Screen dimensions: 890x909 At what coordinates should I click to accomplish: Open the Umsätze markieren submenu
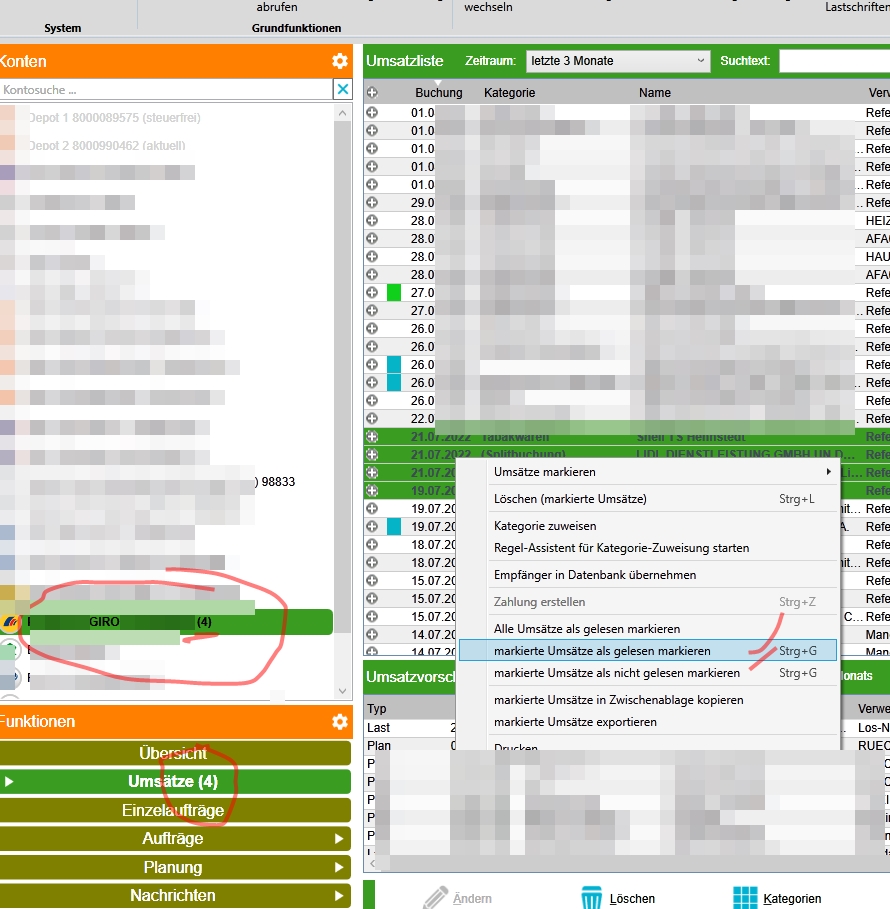tap(648, 472)
